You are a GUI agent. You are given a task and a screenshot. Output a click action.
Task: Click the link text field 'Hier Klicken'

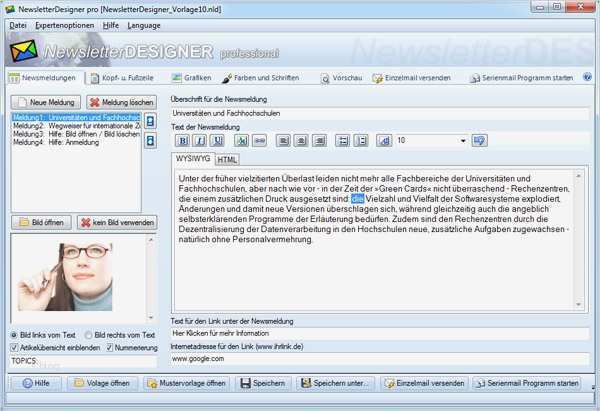pyautogui.click(x=380, y=333)
